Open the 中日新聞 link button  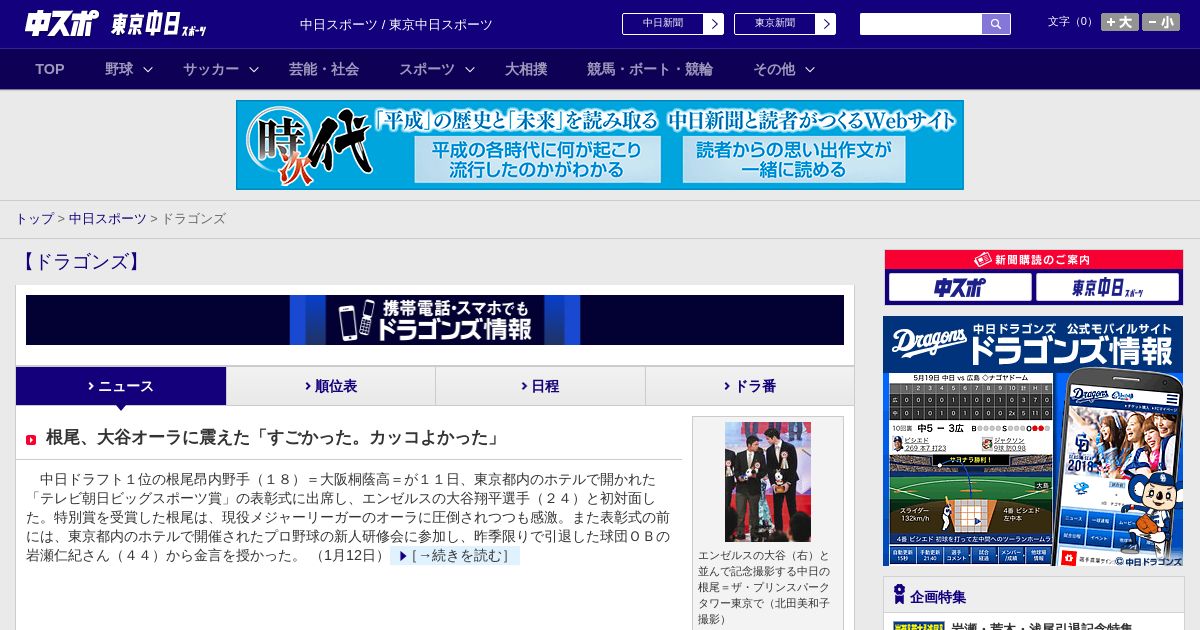click(662, 24)
